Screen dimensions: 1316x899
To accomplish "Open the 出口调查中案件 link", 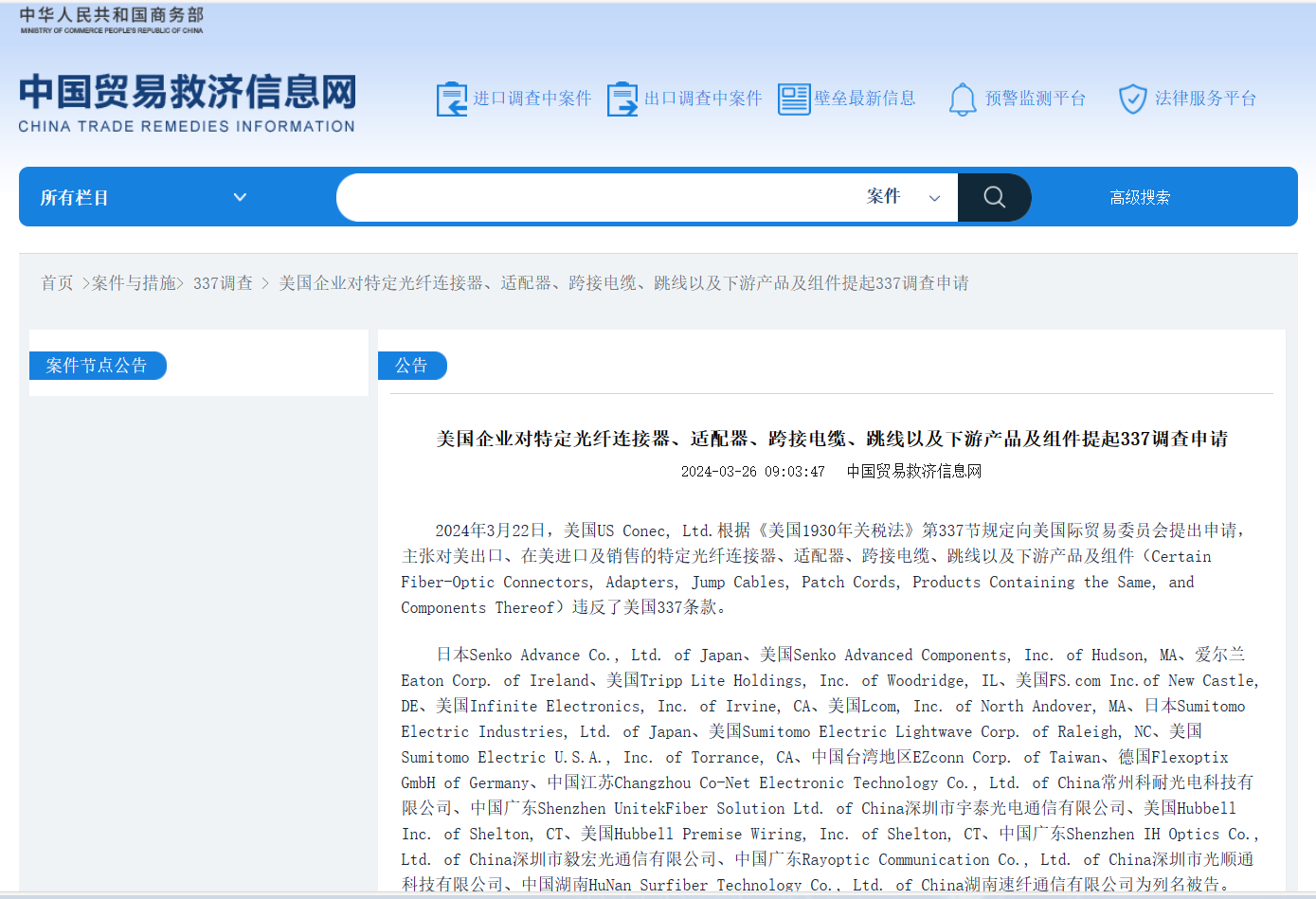I will (x=703, y=99).
